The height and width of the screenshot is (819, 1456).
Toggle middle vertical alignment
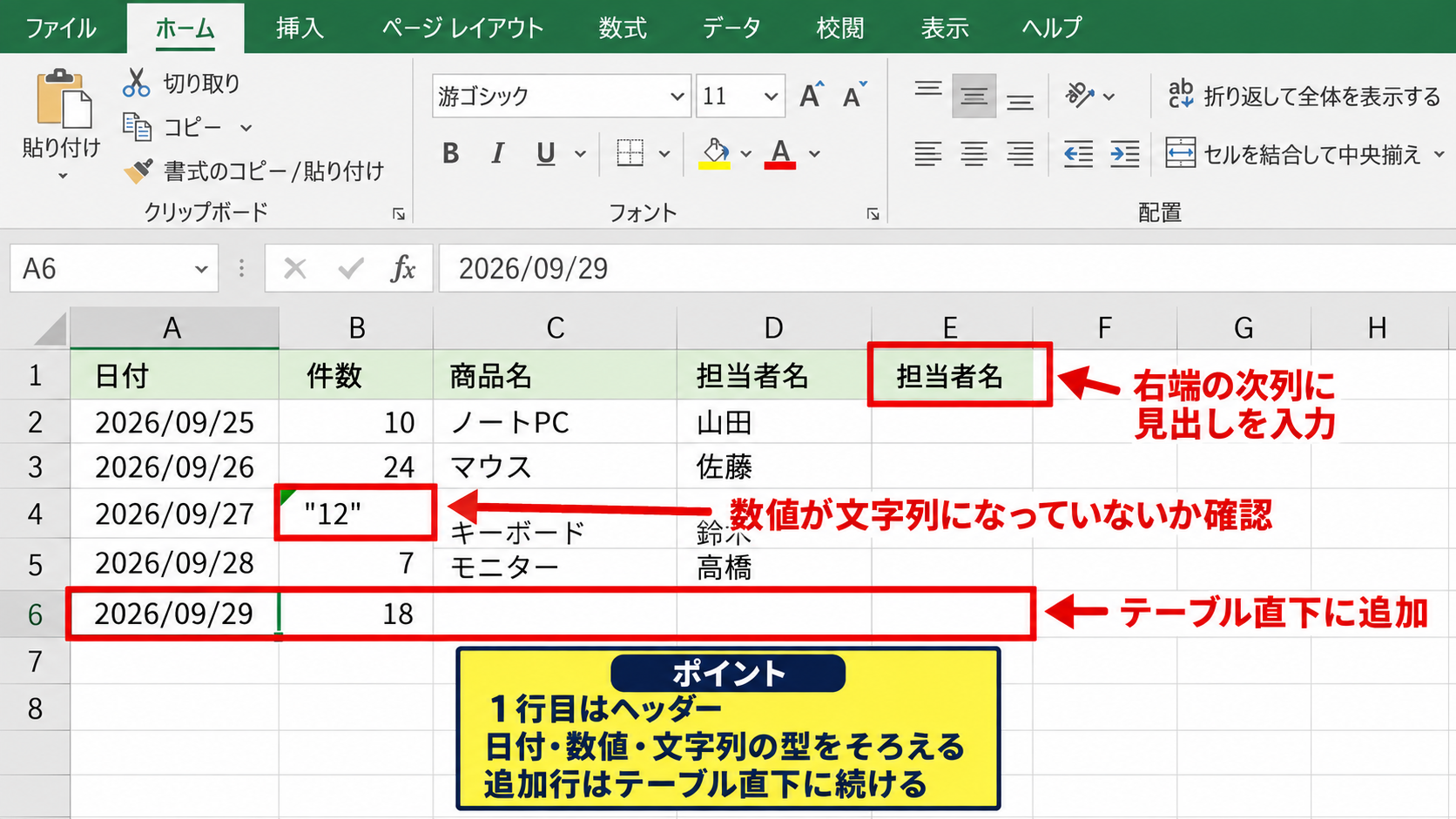tap(974, 96)
